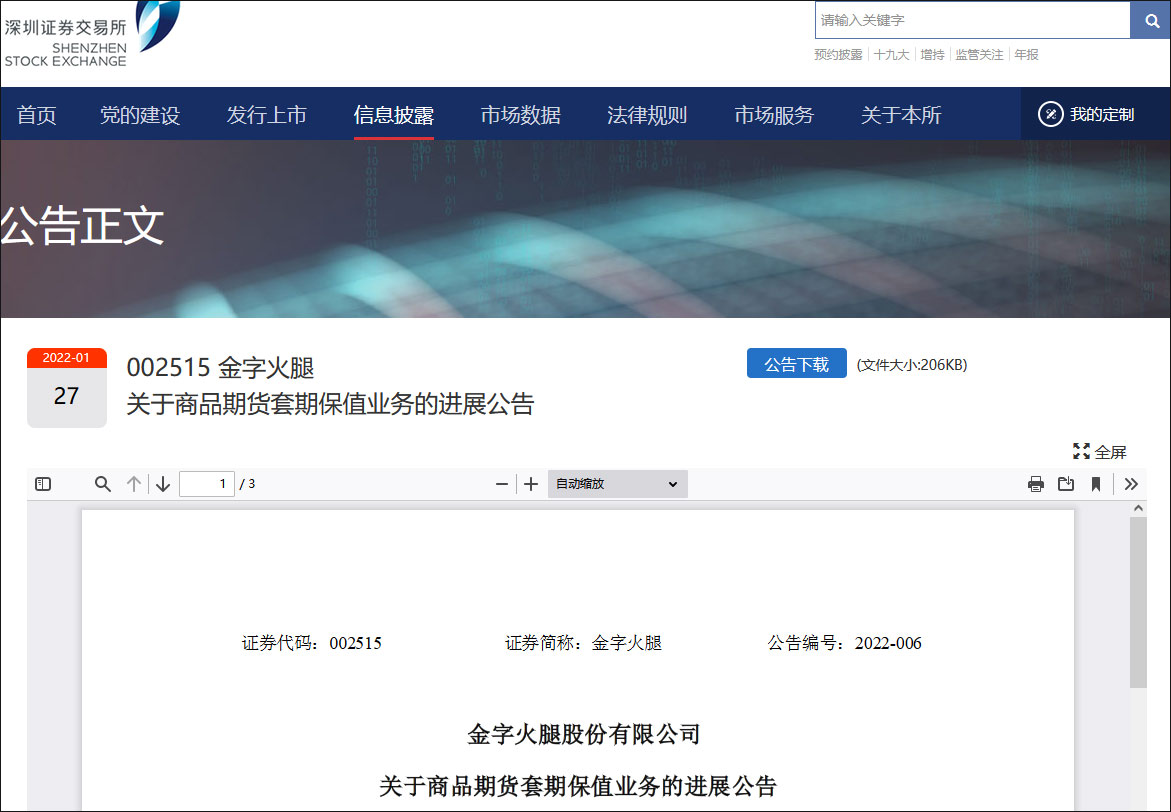Open the Shenzhen Stock Exchange logo

[91, 34]
